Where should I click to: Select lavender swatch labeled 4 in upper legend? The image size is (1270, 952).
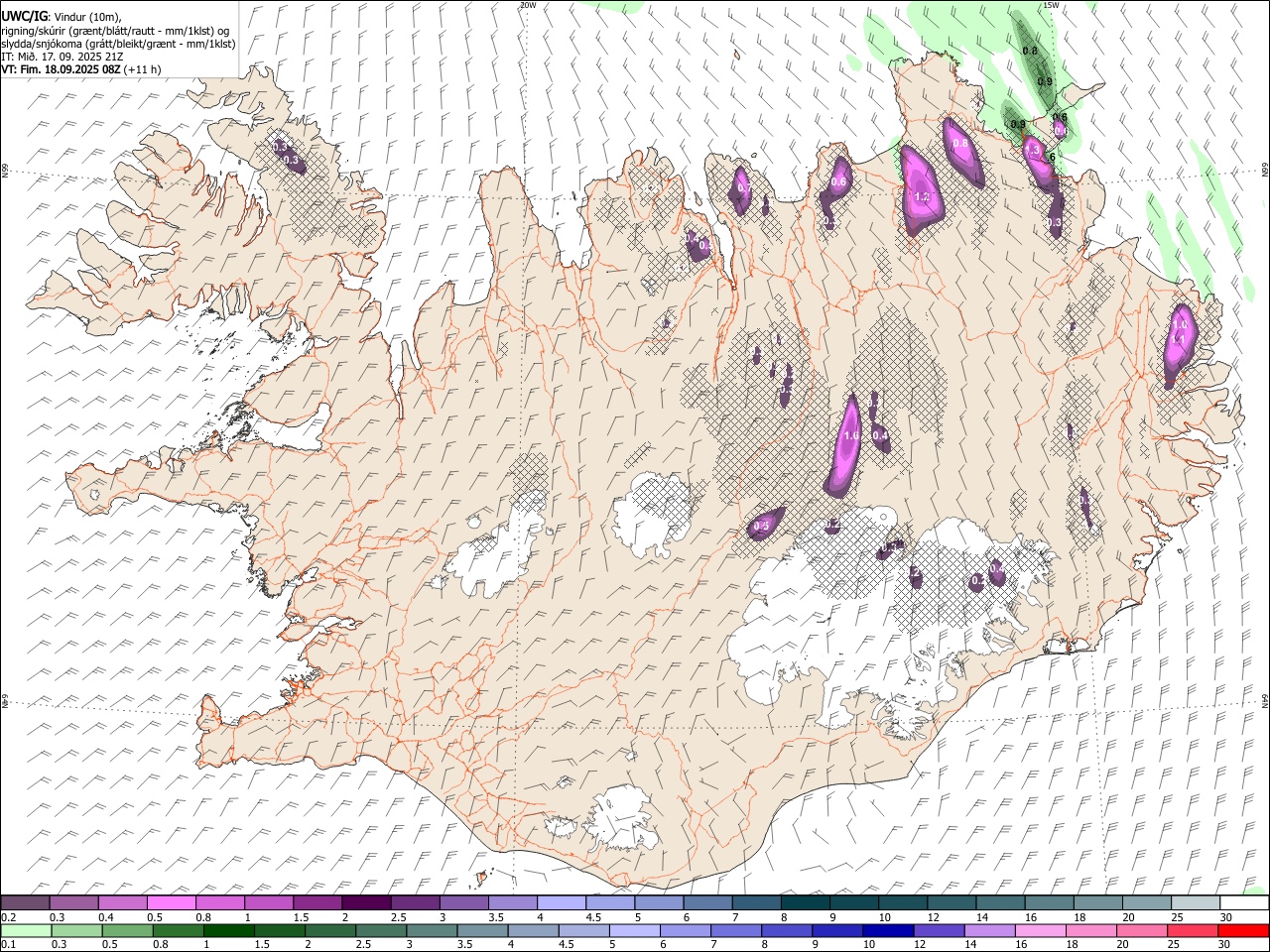click(x=562, y=903)
